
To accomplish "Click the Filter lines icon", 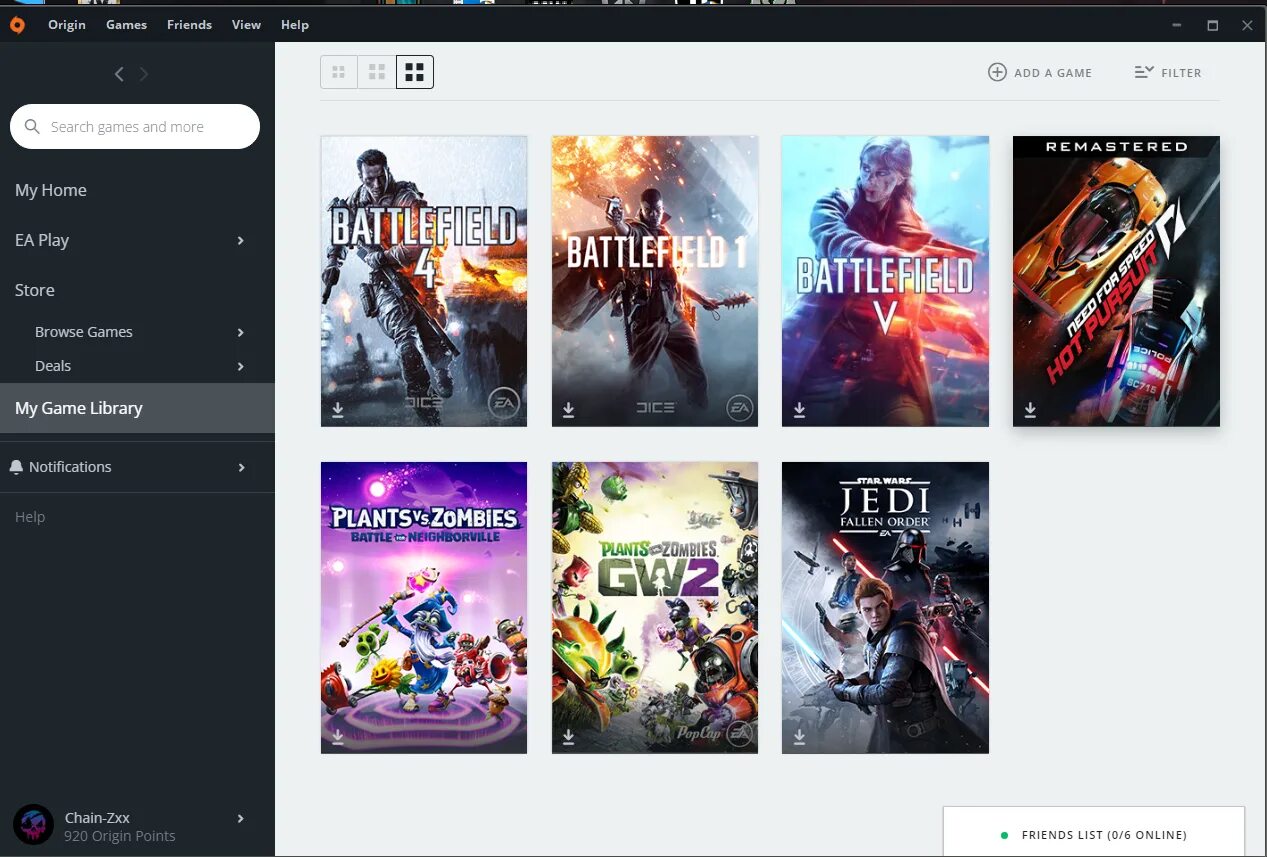I will (1144, 72).
